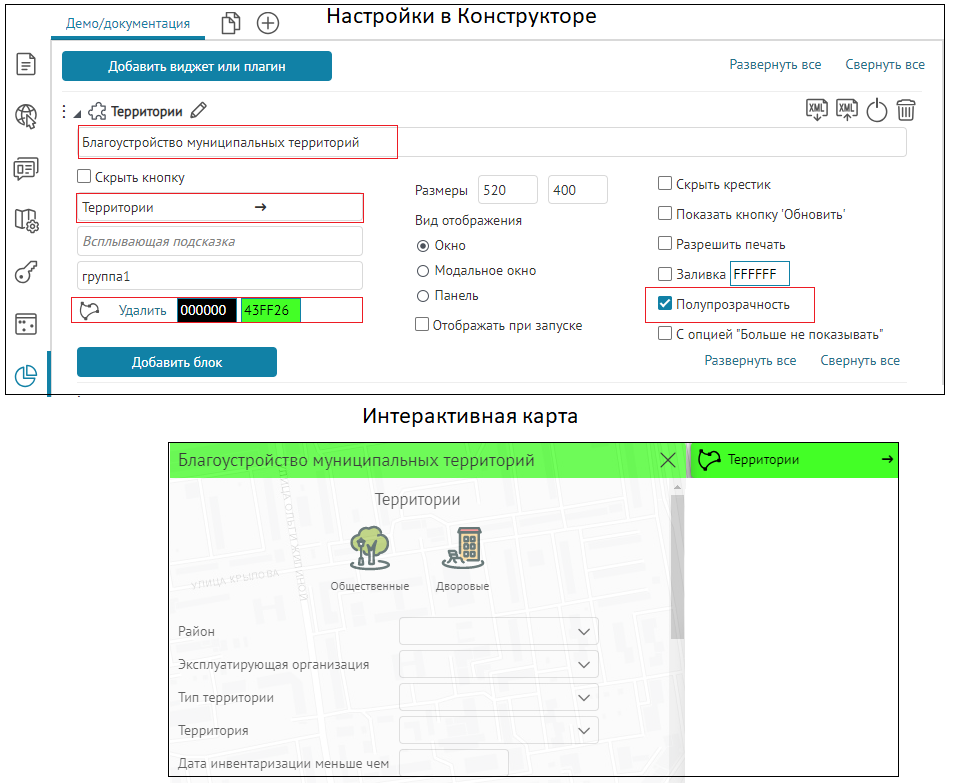Expand the 'Тип территории' dropdown list
Screen dimensions: 954x783
(498, 695)
